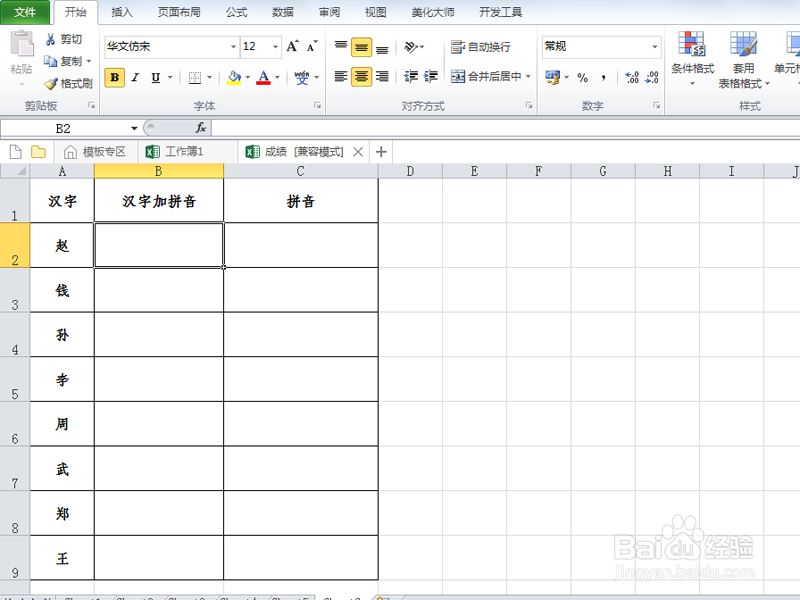The height and width of the screenshot is (600, 800).
Task: Decrease font size with the smaller A icon
Action: 312,46
